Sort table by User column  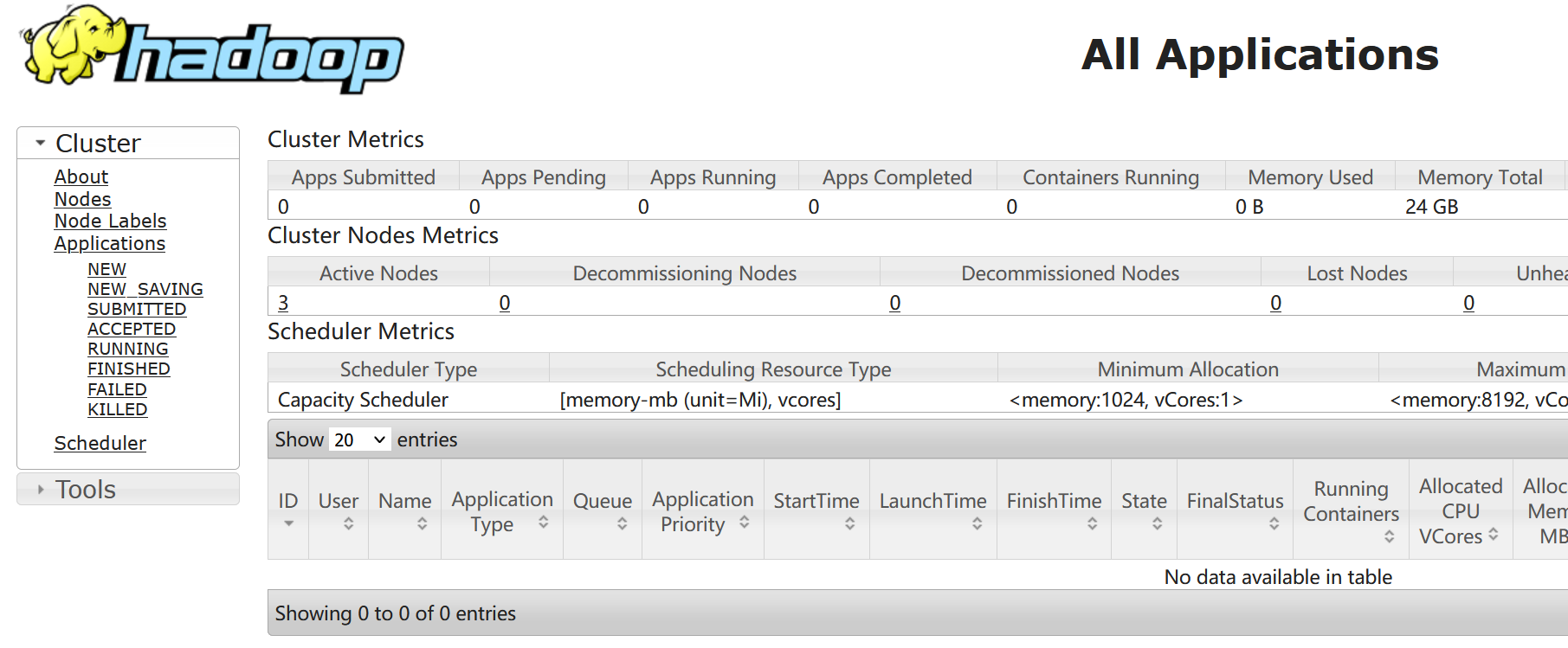coord(339,510)
